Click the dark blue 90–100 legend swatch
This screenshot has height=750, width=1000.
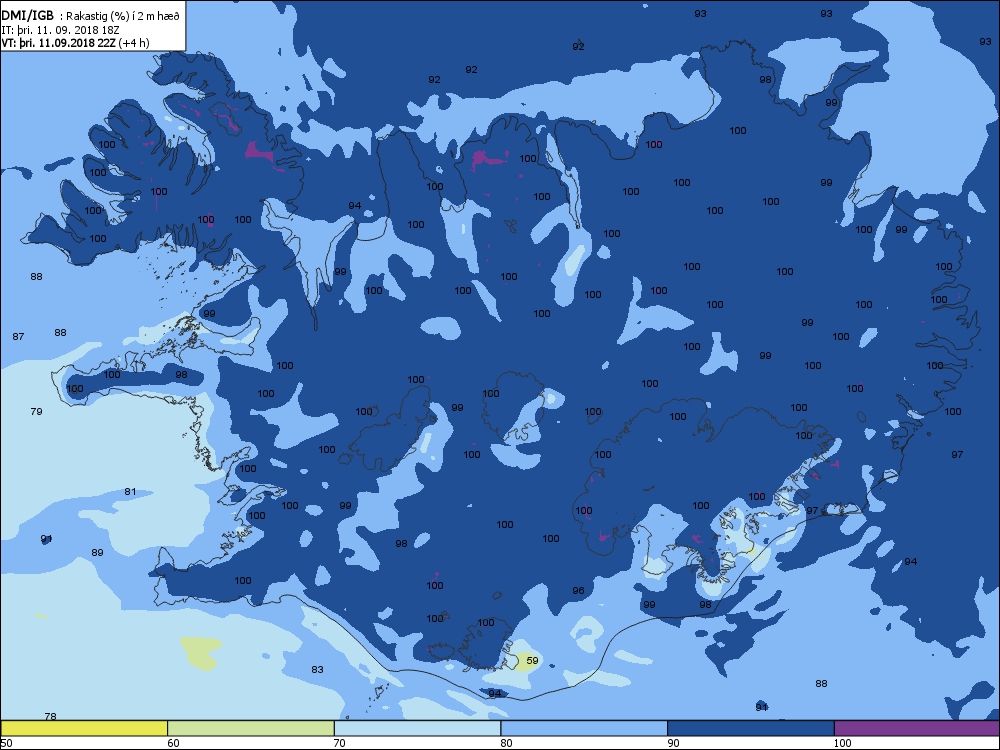pyautogui.click(x=751, y=728)
